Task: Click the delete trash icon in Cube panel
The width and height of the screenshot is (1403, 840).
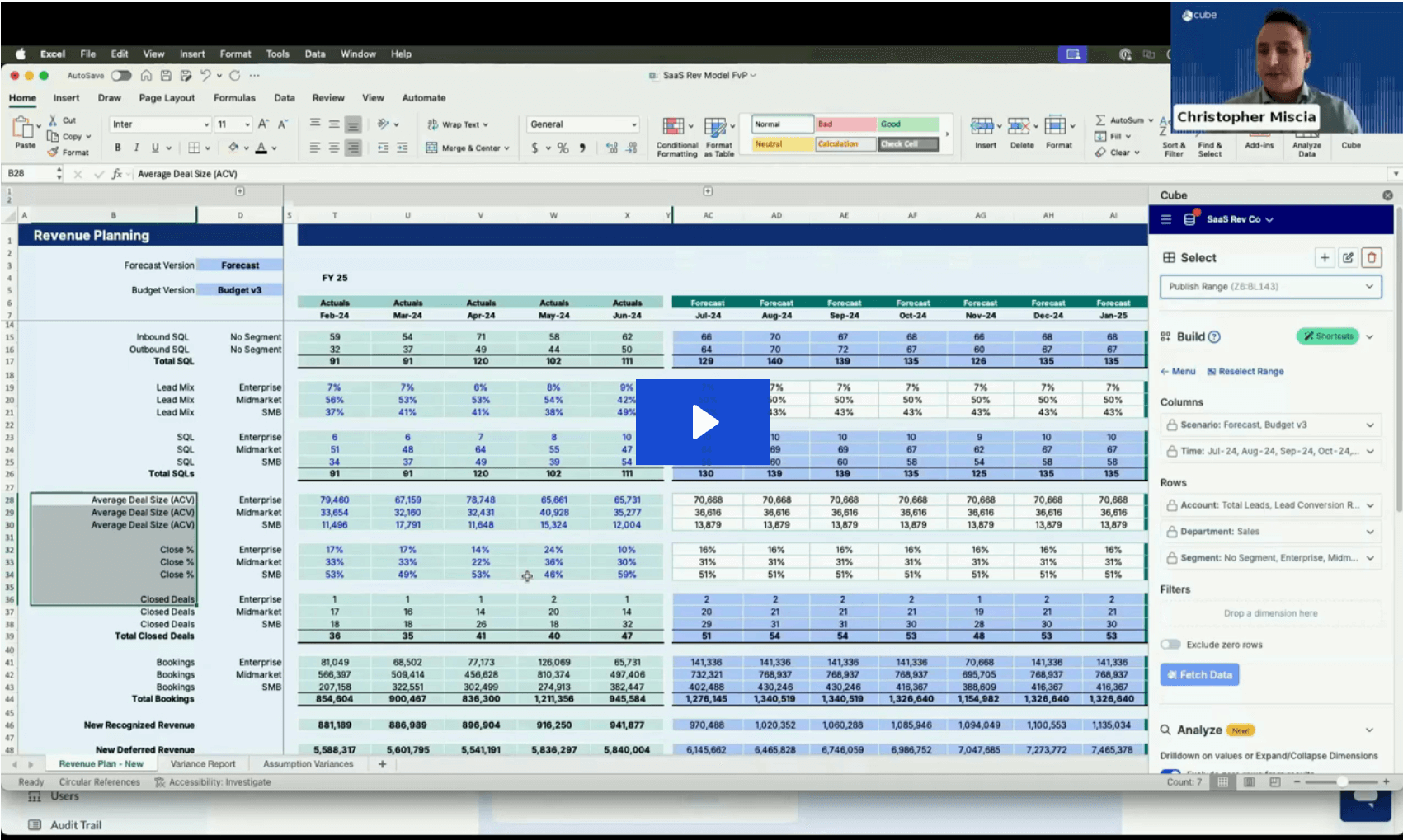Action: click(x=1372, y=258)
